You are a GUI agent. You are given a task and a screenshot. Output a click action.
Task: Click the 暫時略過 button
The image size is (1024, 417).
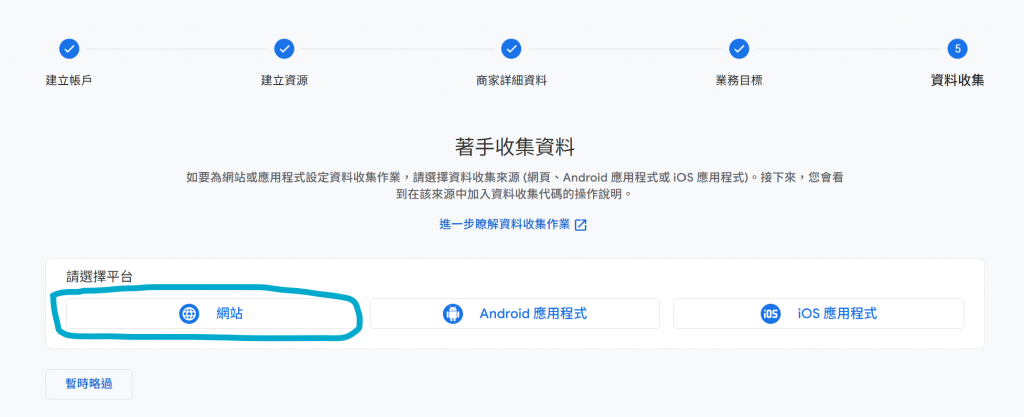coord(89,384)
